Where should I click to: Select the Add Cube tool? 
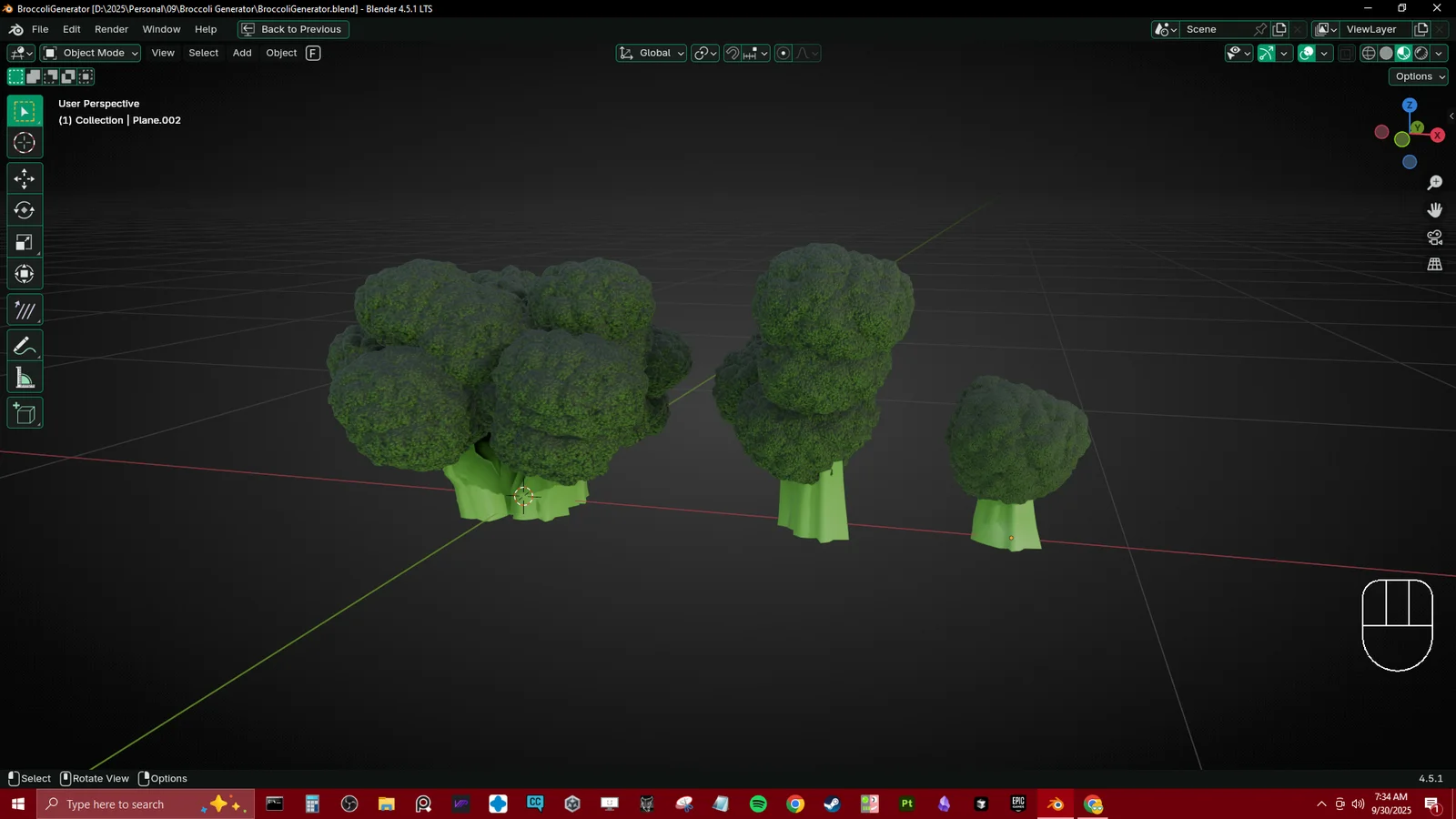point(25,414)
